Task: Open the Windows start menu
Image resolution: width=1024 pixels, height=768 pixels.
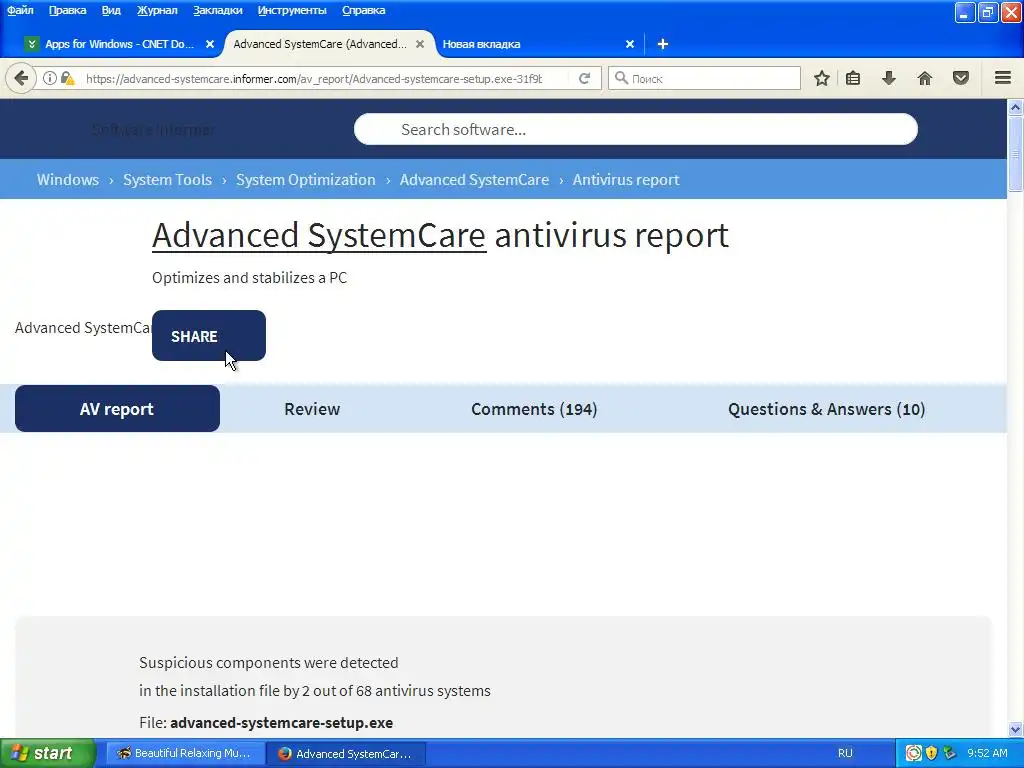Action: [48, 753]
